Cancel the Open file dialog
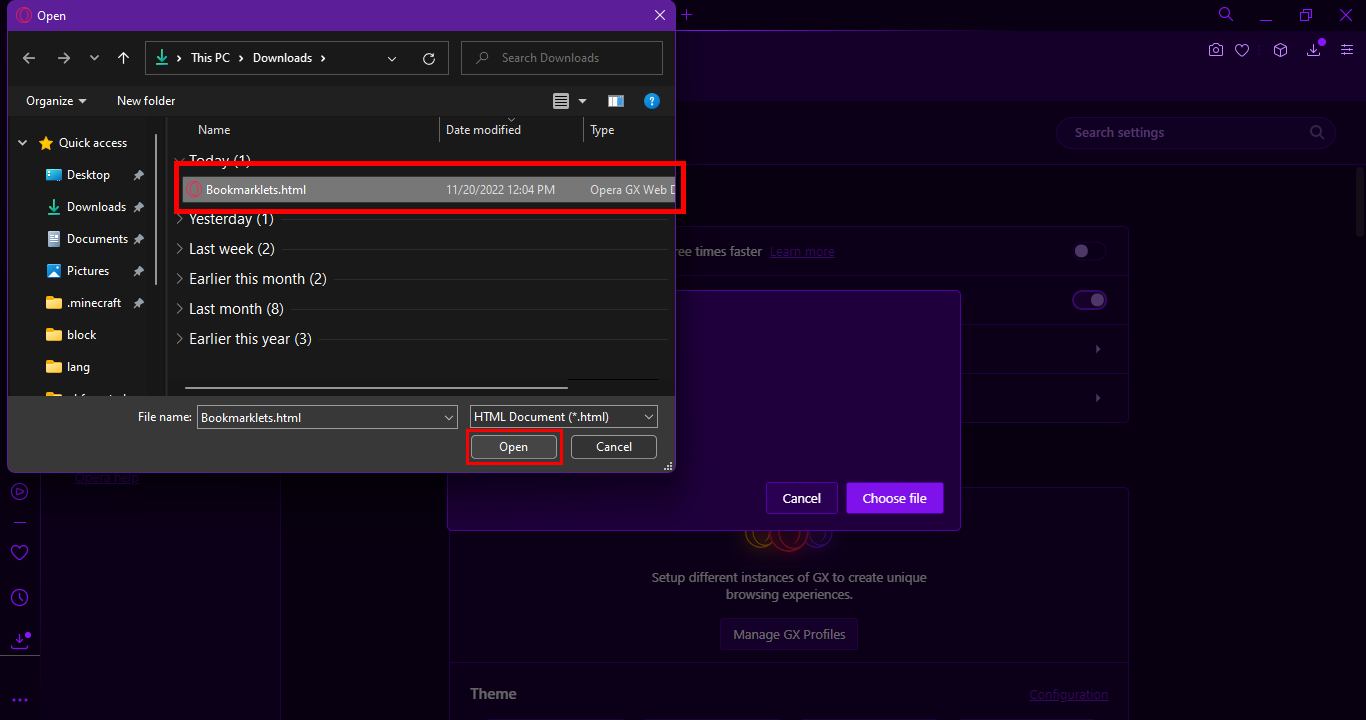 point(614,447)
